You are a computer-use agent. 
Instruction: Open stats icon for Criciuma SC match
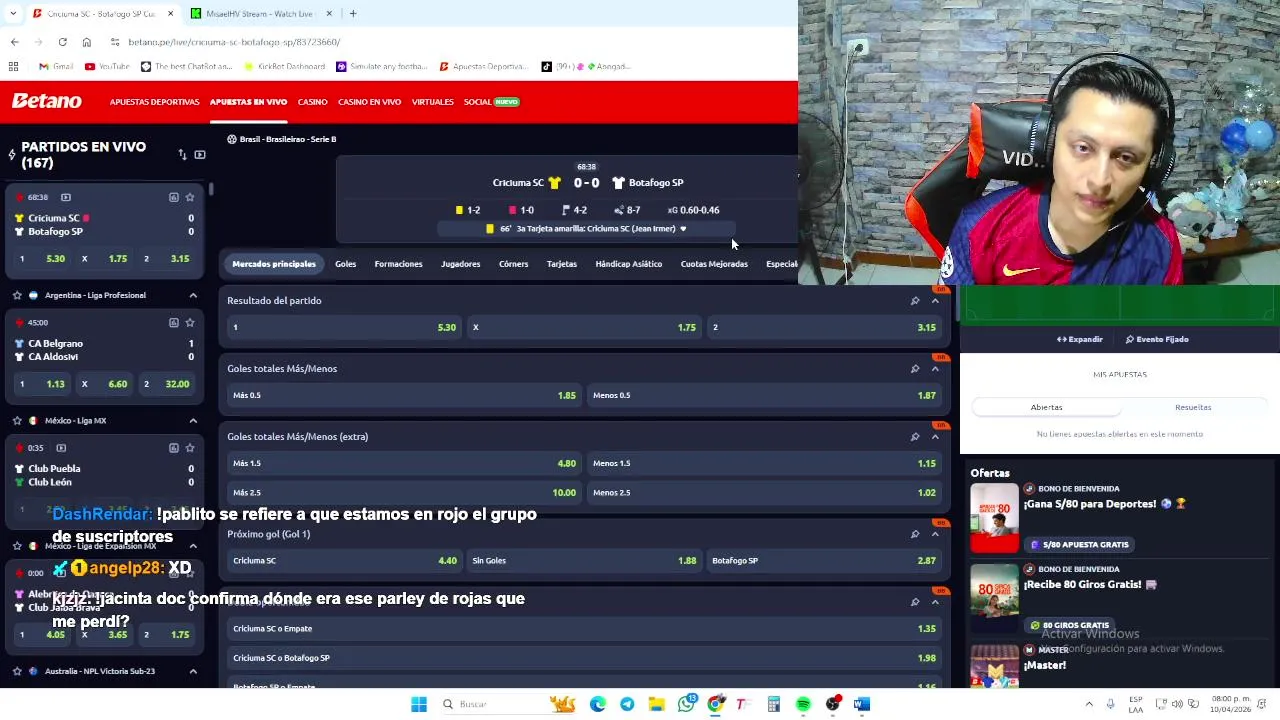tap(173, 197)
